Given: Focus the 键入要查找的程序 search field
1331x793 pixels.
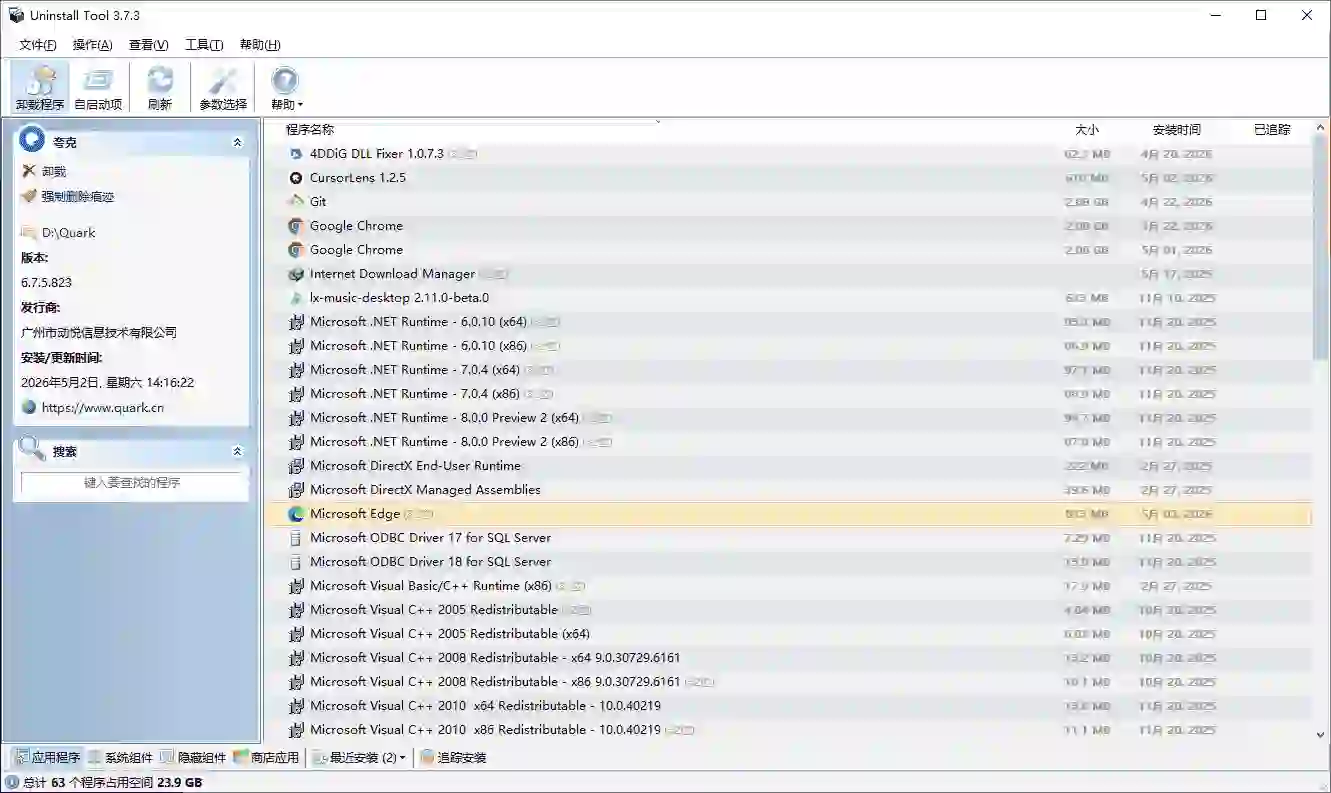Looking at the screenshot, I should click(132, 482).
